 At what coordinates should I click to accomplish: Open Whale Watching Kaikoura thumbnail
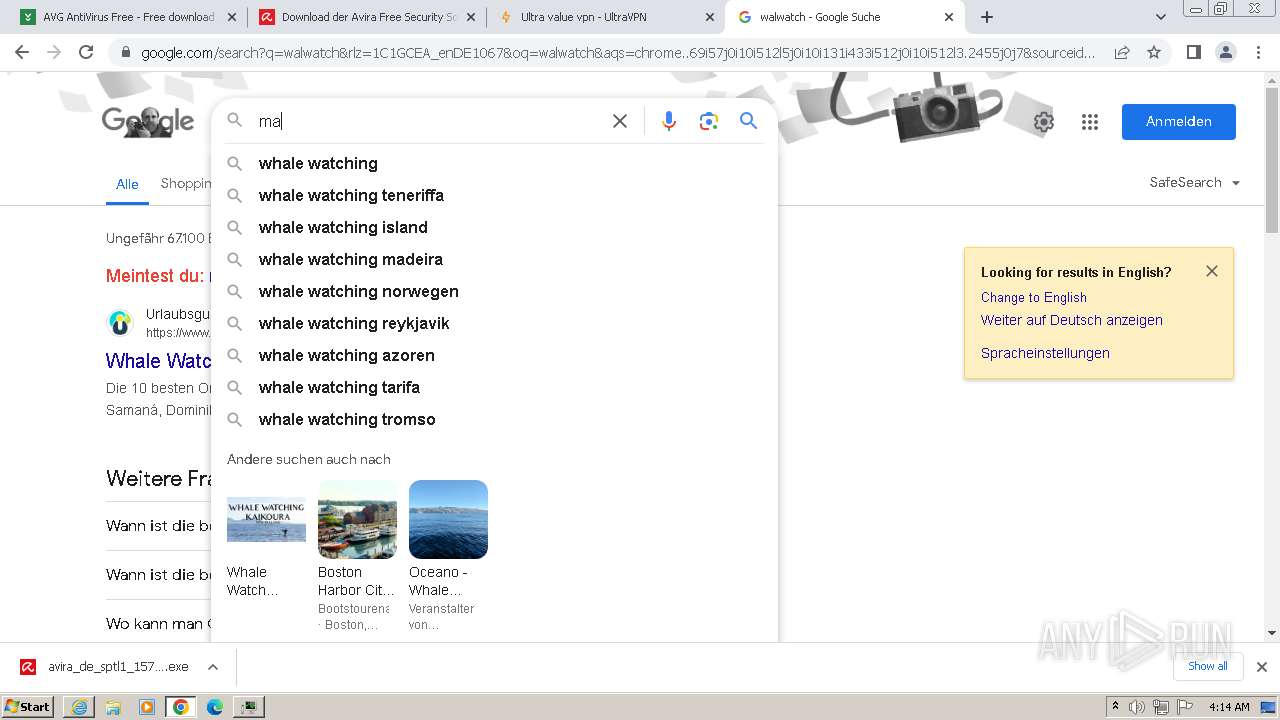(266, 519)
